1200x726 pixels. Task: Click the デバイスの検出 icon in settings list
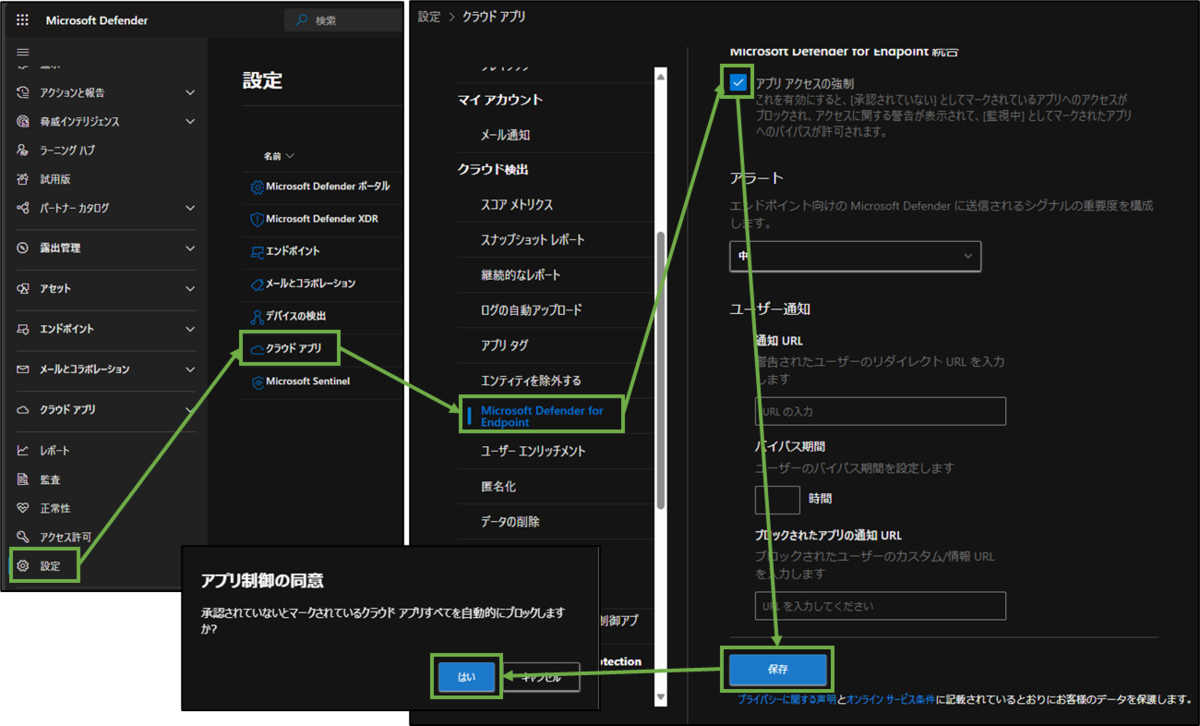(x=257, y=316)
